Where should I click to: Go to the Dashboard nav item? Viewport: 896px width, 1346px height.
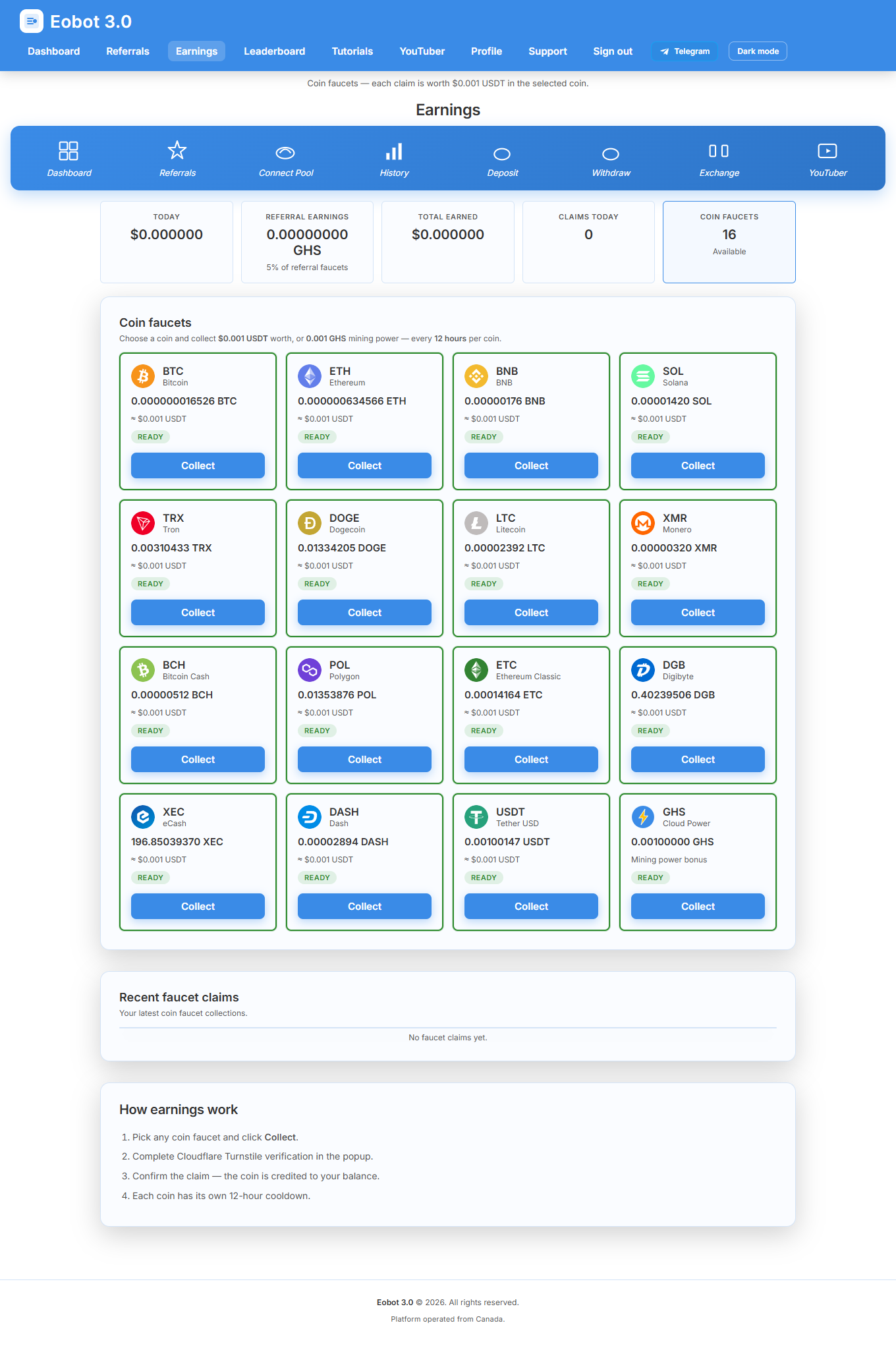pyautogui.click(x=54, y=51)
